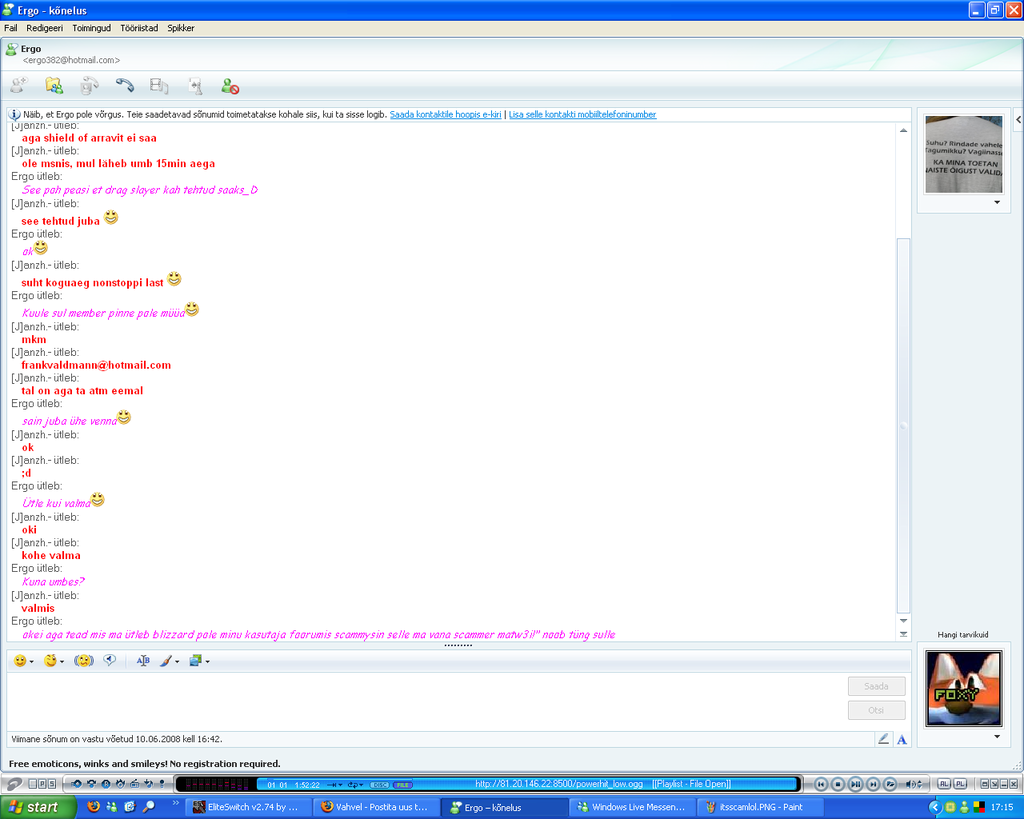Send a nudge with the shaking smiley icon
The image size is (1024, 819).
coord(84,660)
